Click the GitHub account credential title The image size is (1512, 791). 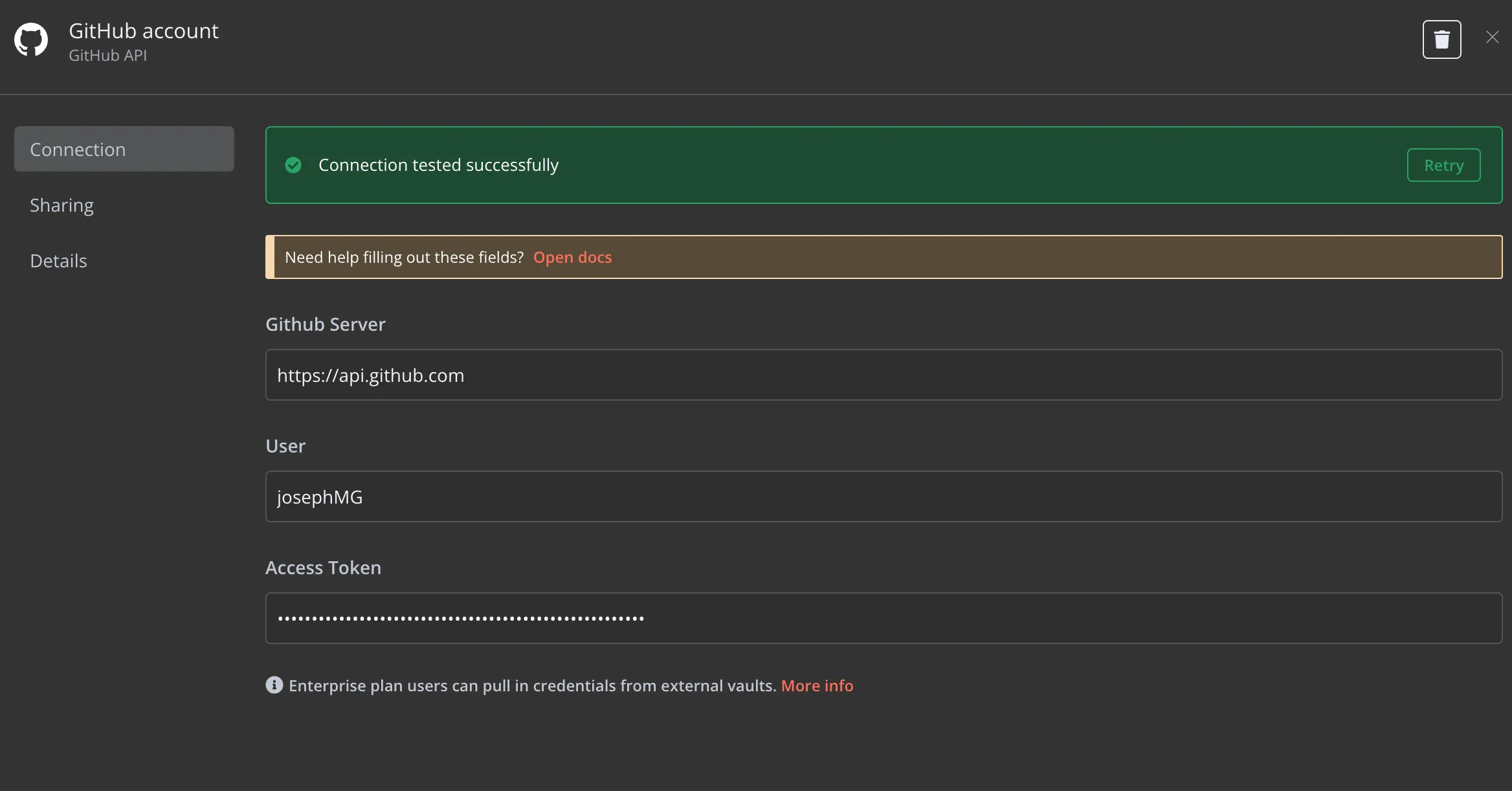point(144,31)
